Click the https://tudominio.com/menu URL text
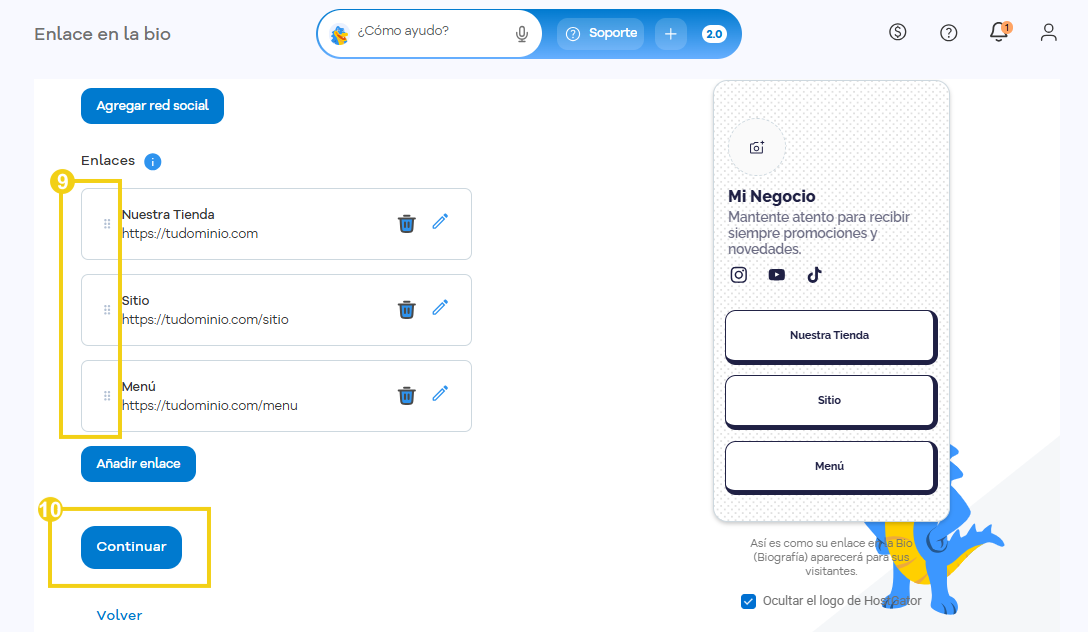The image size is (1088, 632). [x=210, y=406]
